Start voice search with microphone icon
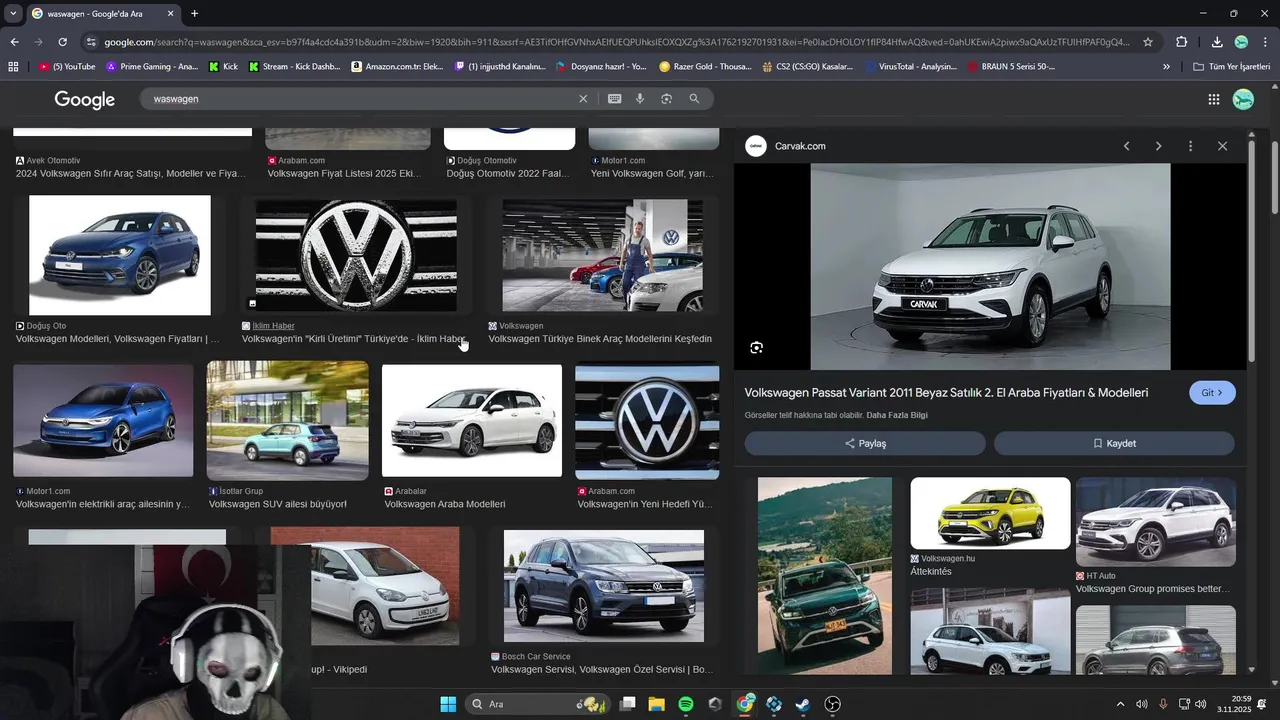Image resolution: width=1280 pixels, height=720 pixels. tap(640, 99)
